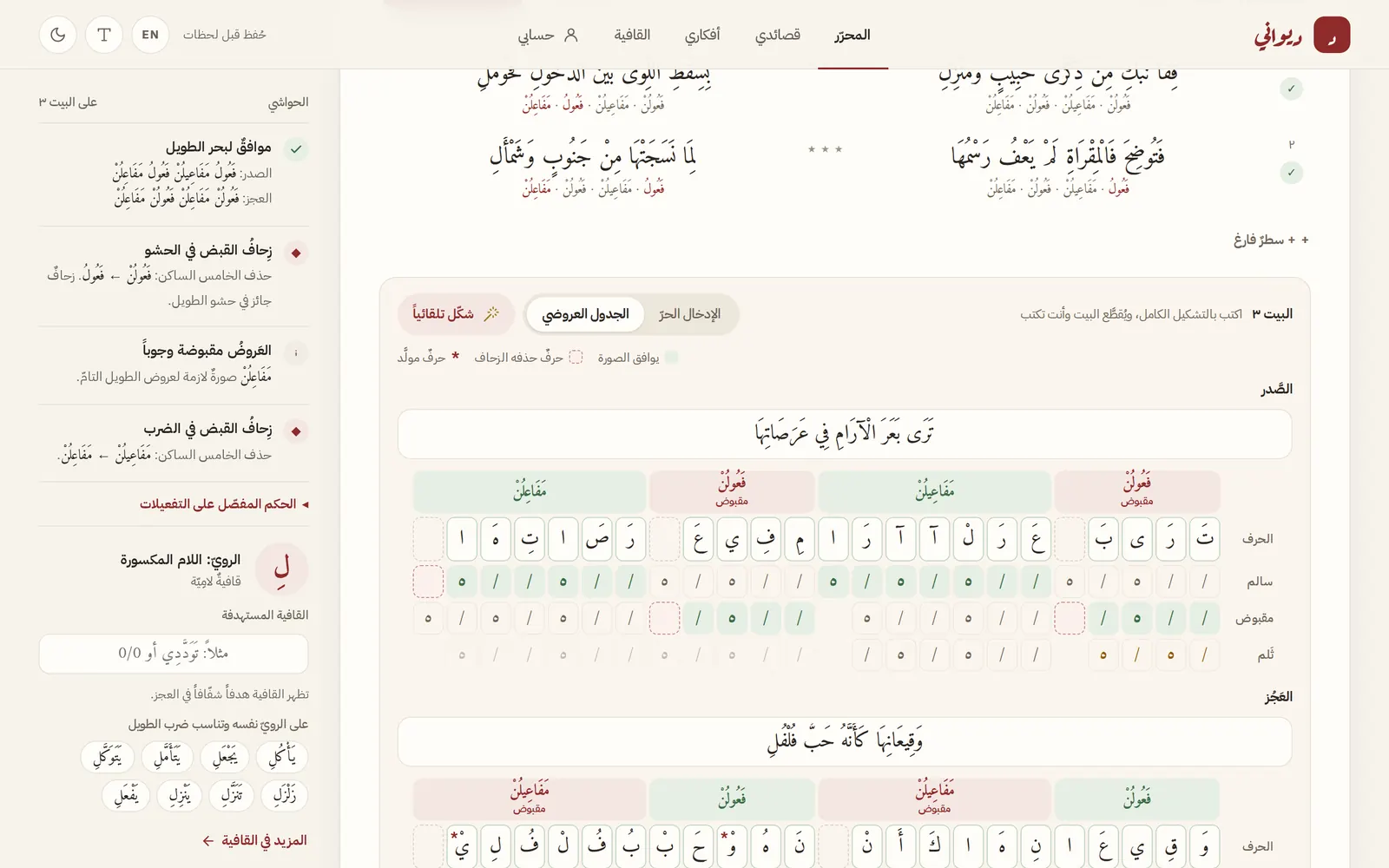1389x868 pixels.
Task: Click wand icon in شكّل تلقائياً
Action: [491, 314]
